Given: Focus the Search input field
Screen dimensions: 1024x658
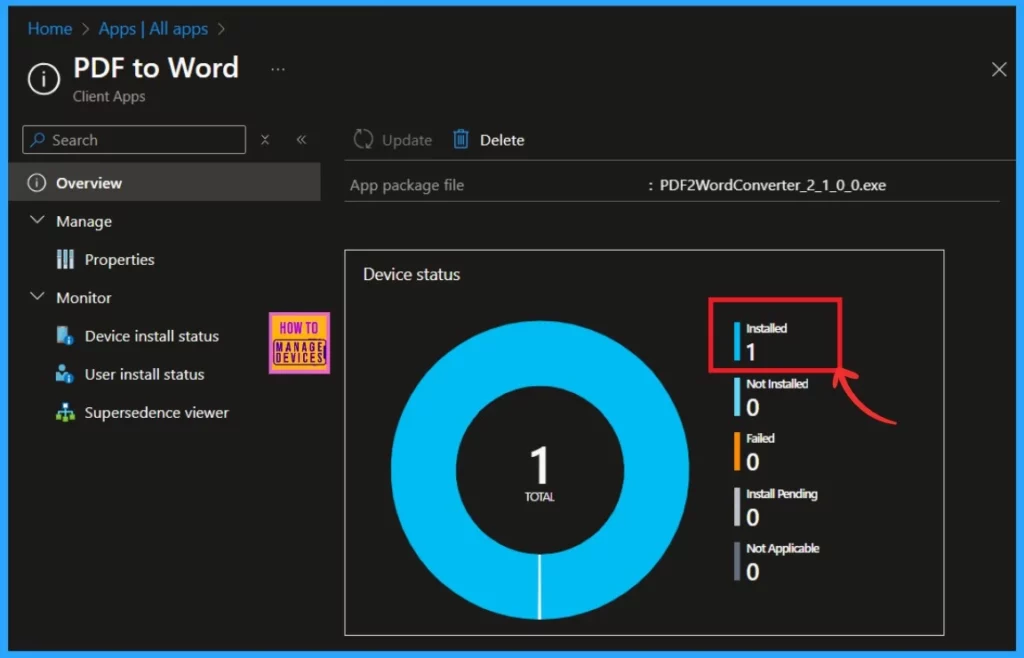Looking at the screenshot, I should coord(134,140).
